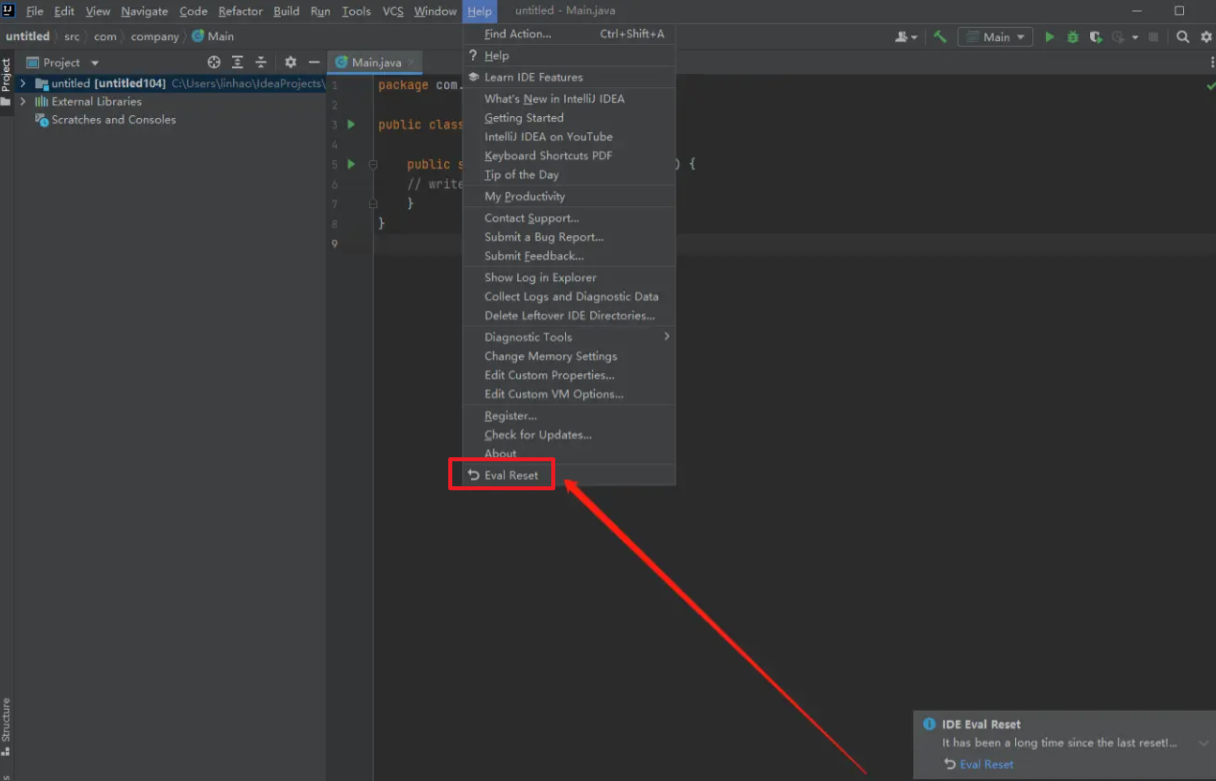Launch Run with Coverage shield icon

pos(1096,37)
